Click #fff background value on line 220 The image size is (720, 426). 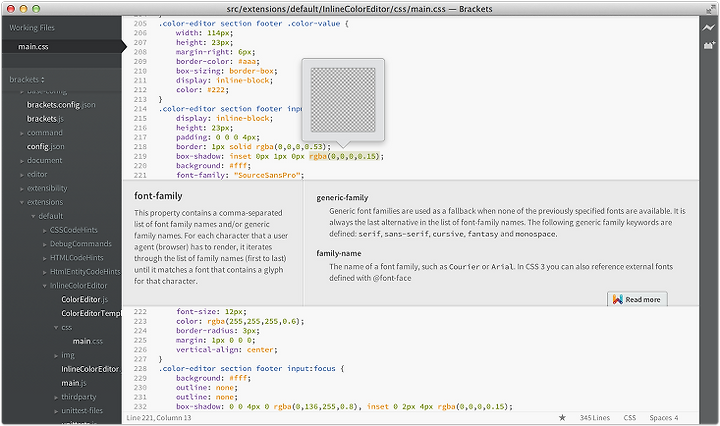238,166
